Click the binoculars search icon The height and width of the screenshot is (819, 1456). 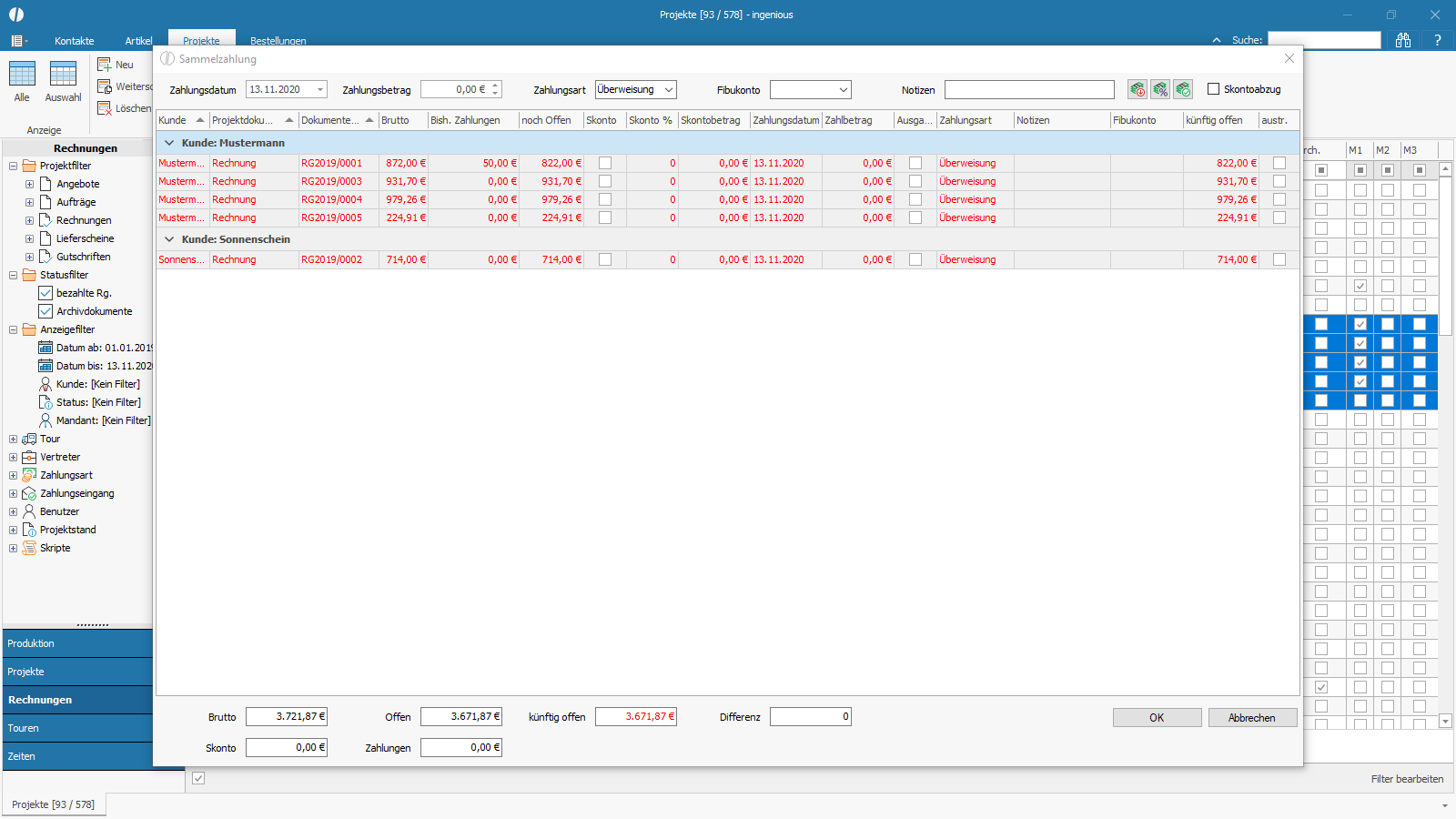pyautogui.click(x=1403, y=40)
